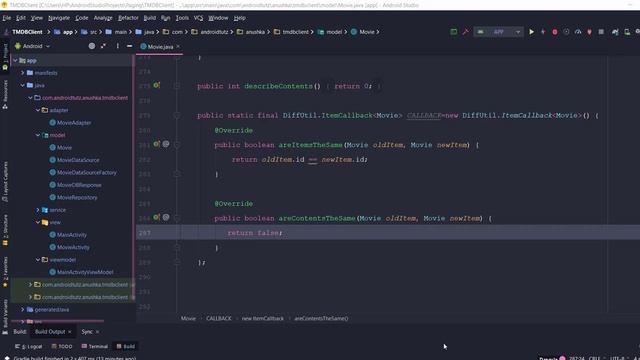Click the Build tool window button

click(126, 346)
